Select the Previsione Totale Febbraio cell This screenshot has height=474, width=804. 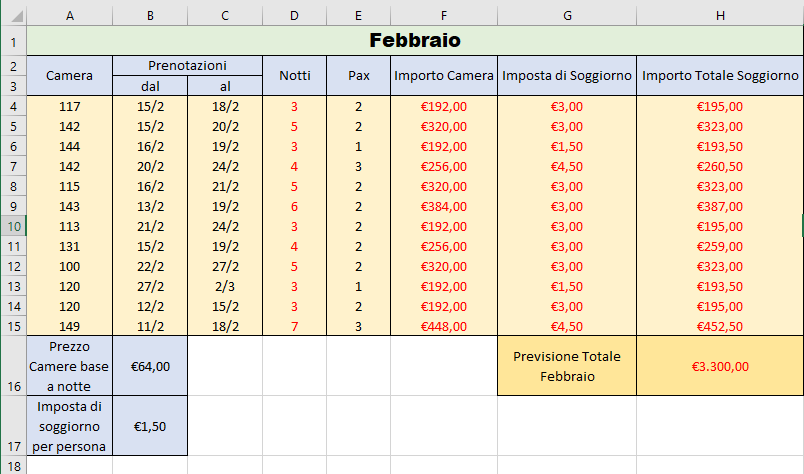(x=567, y=366)
